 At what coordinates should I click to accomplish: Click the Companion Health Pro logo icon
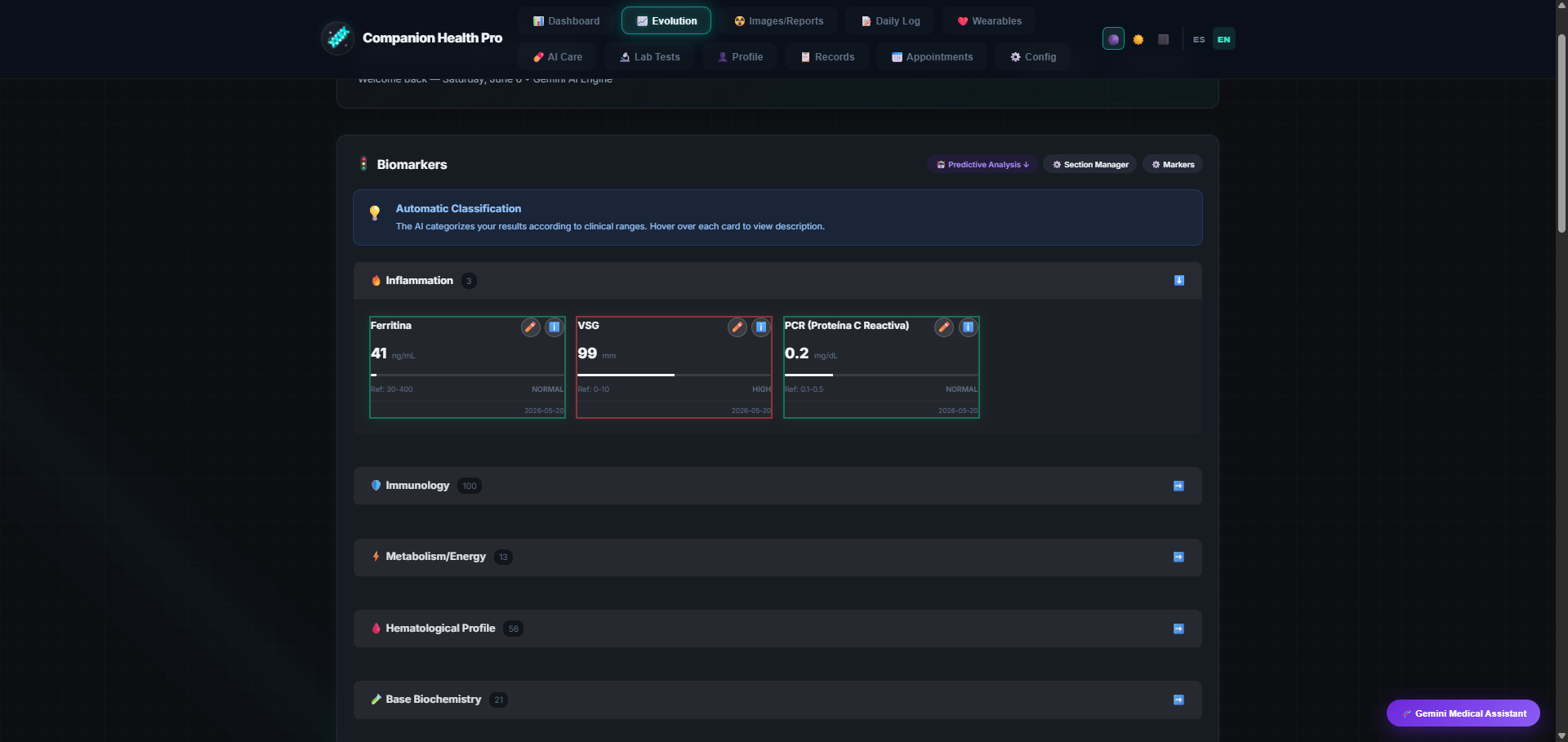337,38
